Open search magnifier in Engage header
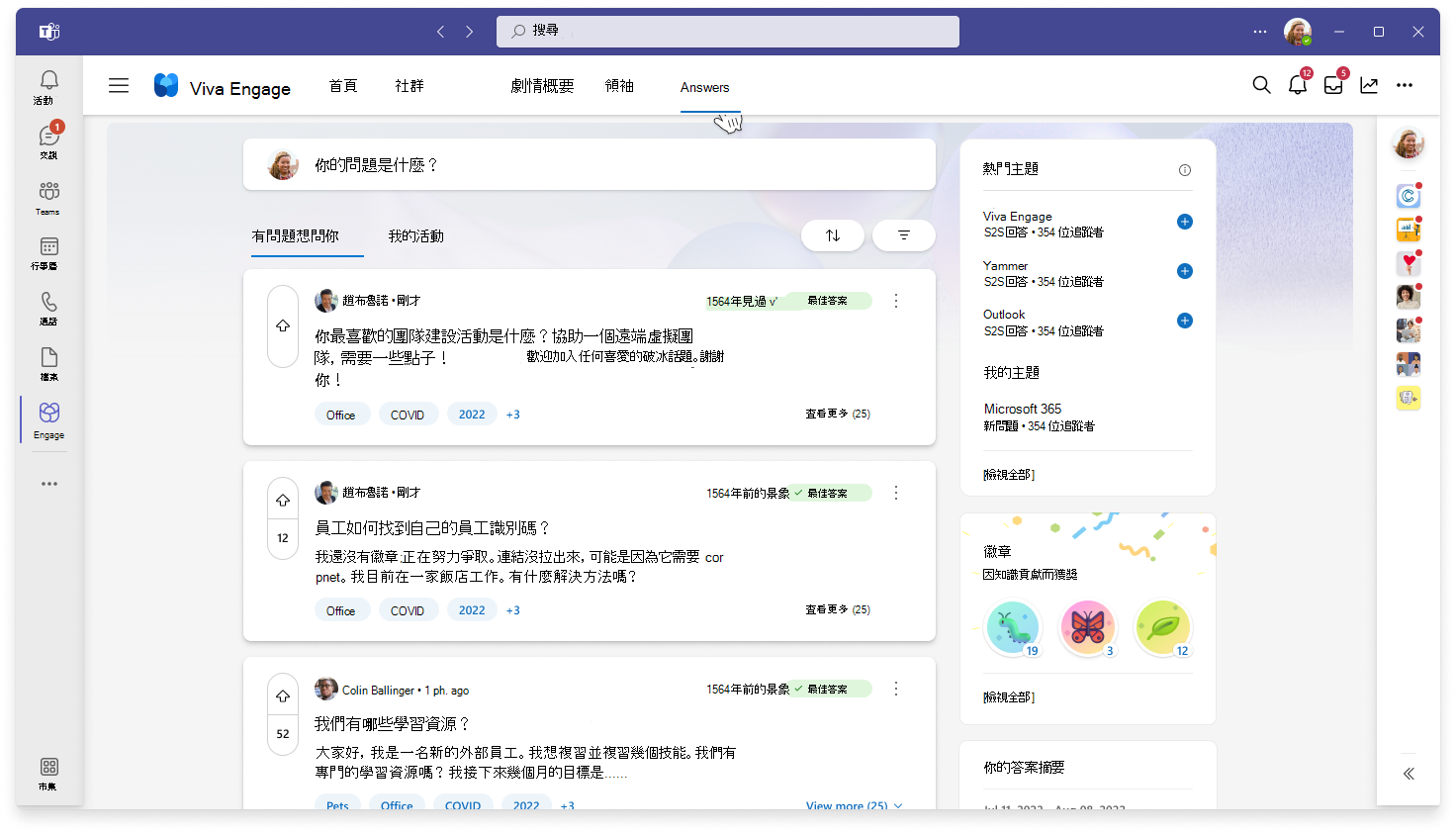The width and height of the screenshot is (1456, 833). coord(1261,85)
